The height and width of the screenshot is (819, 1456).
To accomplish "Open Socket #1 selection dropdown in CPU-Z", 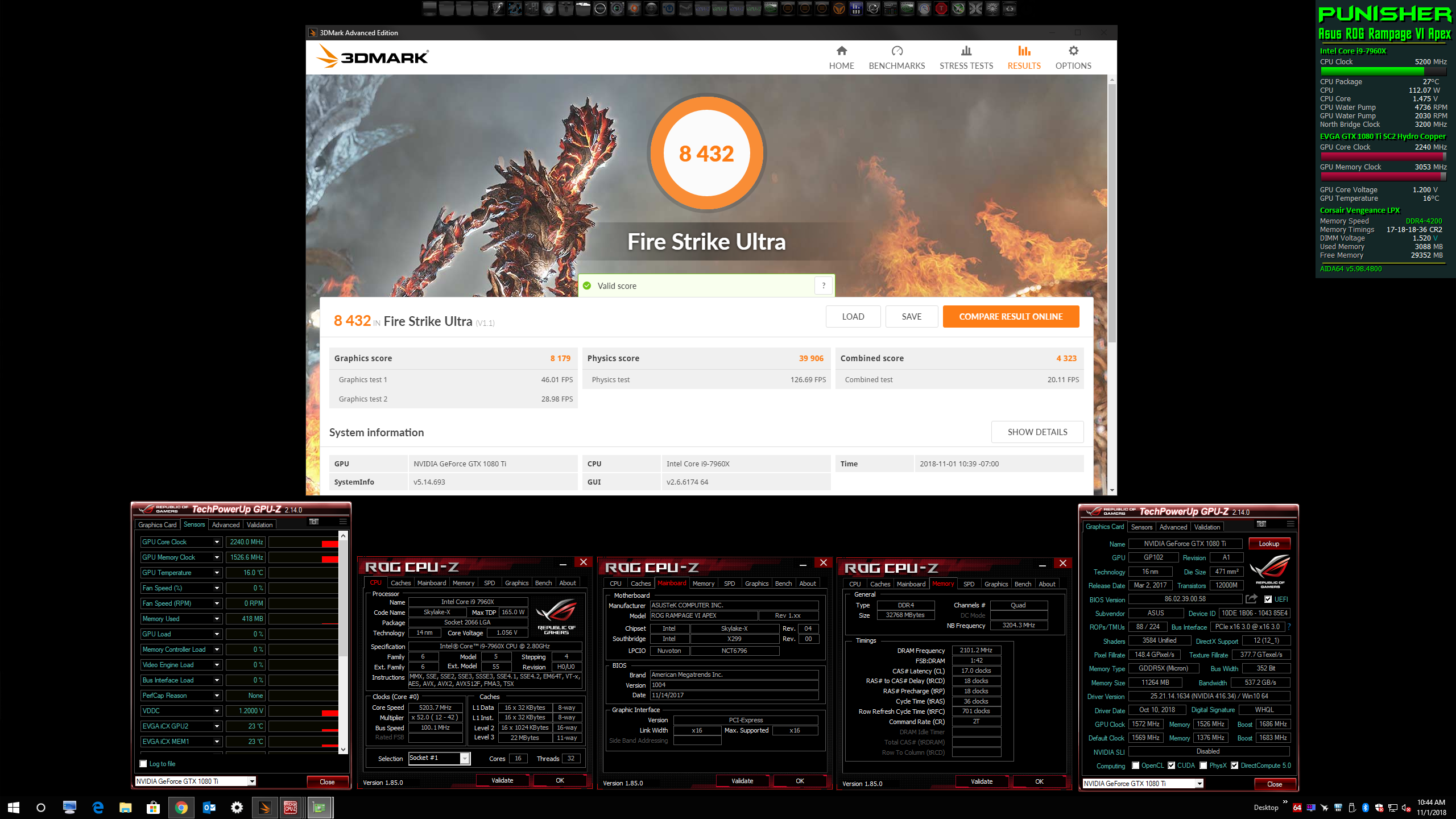I will click(x=464, y=758).
